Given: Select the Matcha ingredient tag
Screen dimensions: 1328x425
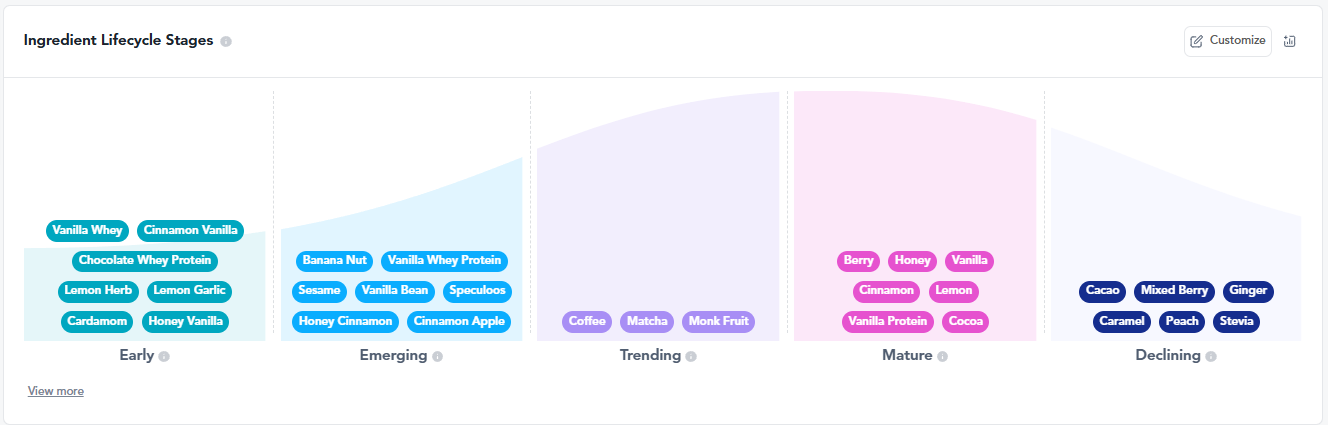Looking at the screenshot, I should coord(647,322).
